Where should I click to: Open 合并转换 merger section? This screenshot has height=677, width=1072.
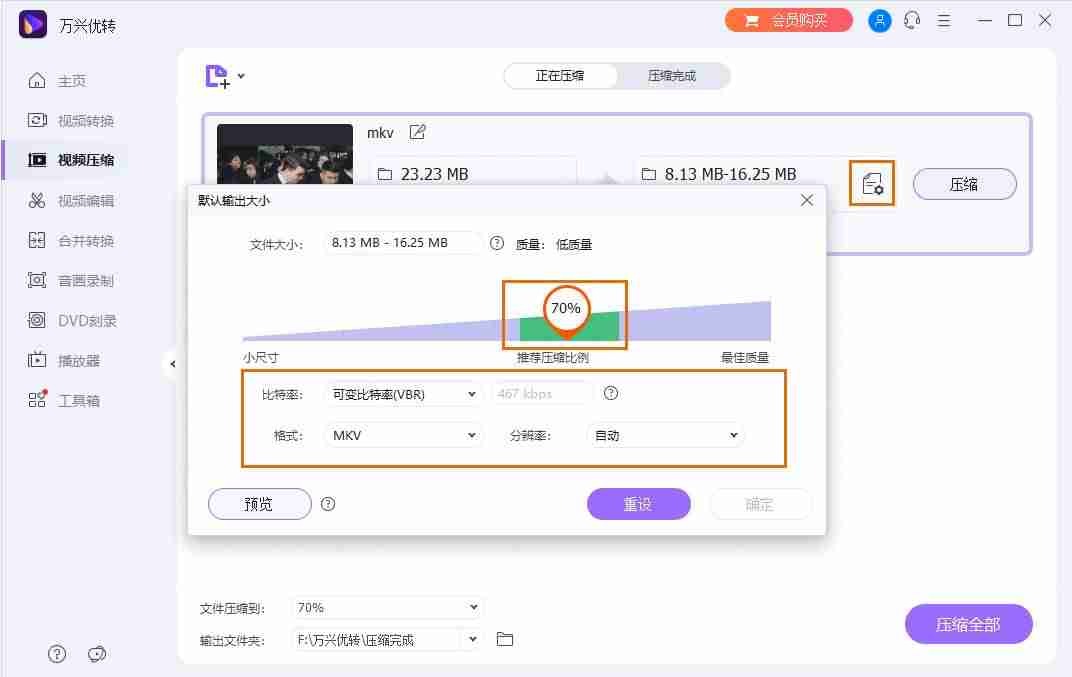[85, 241]
